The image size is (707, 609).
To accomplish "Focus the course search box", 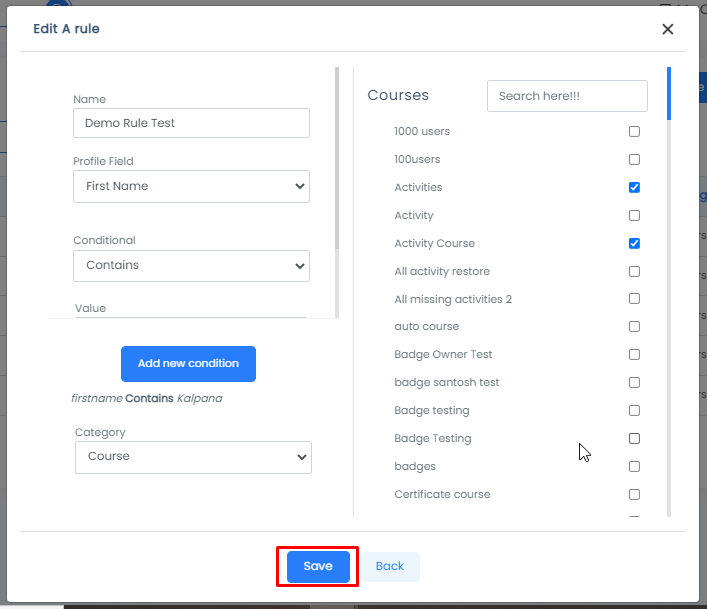I will pos(567,96).
